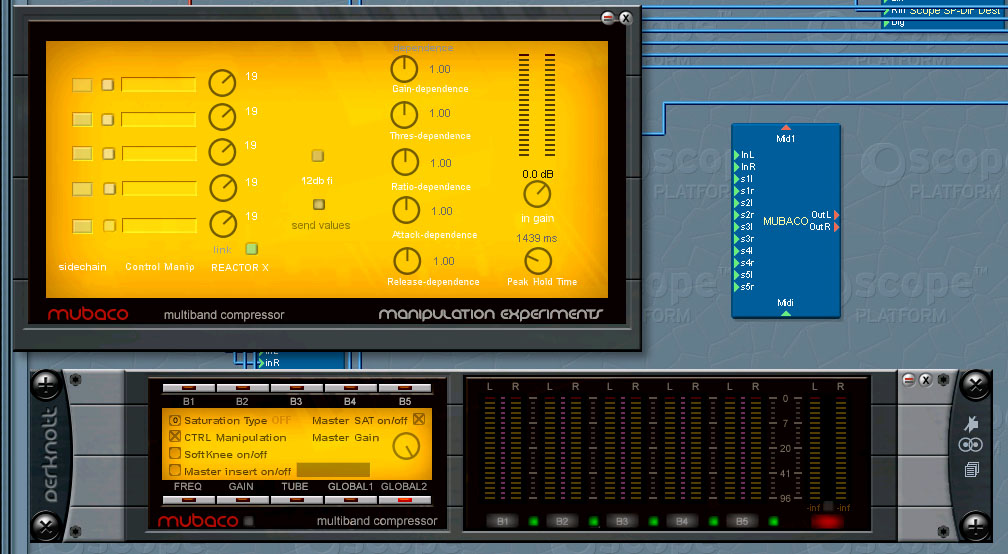Toggle the Master SAT on/off checkbox

419,419
